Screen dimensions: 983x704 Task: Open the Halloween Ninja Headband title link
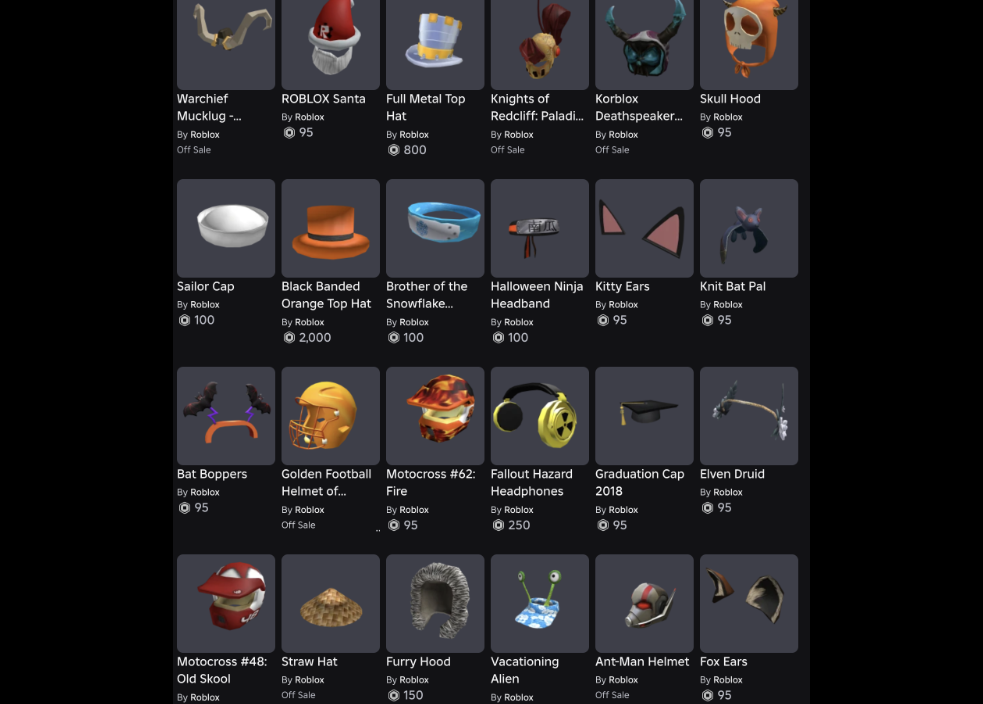[x=537, y=295]
